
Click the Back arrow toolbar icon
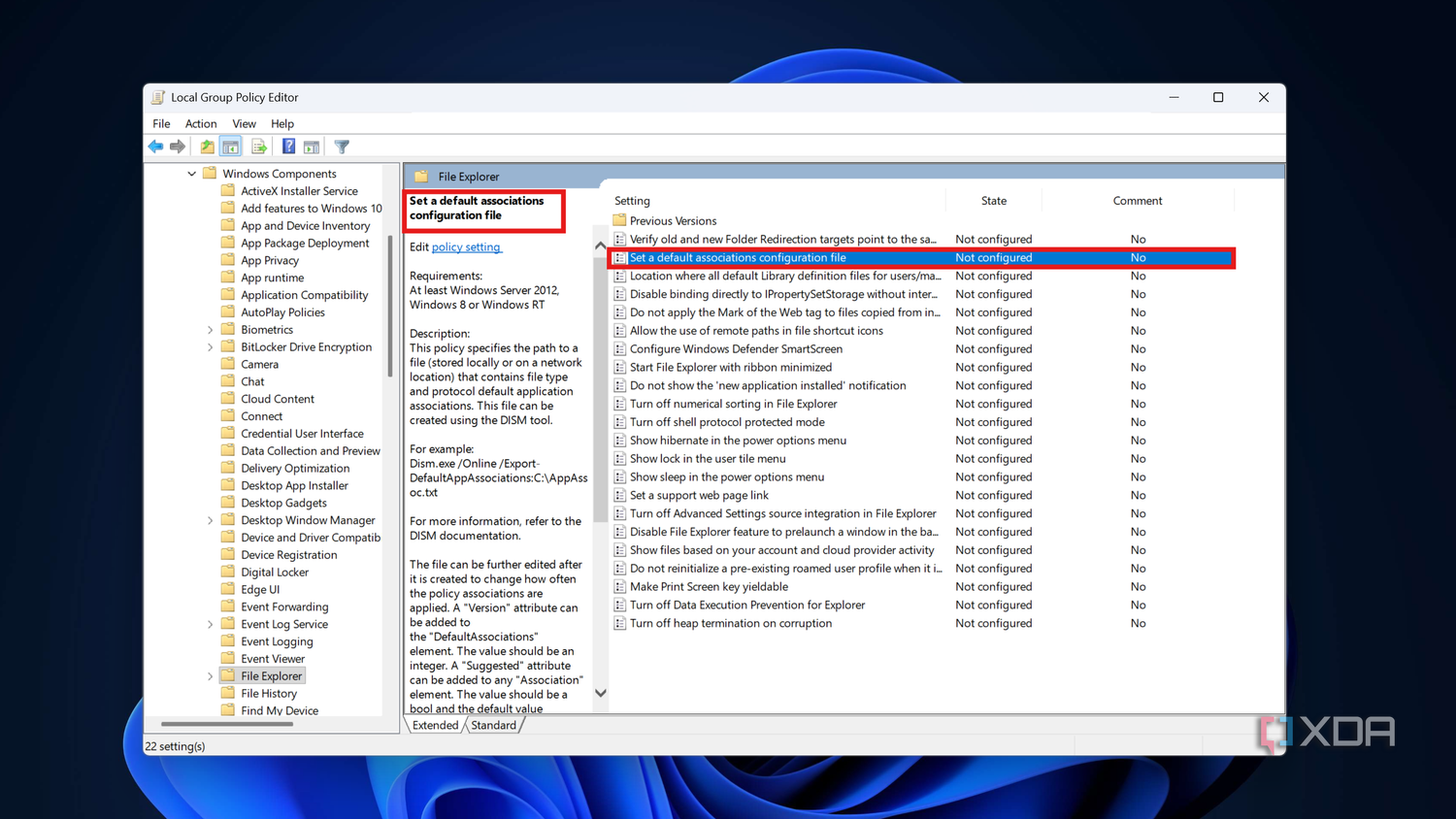pos(155,147)
